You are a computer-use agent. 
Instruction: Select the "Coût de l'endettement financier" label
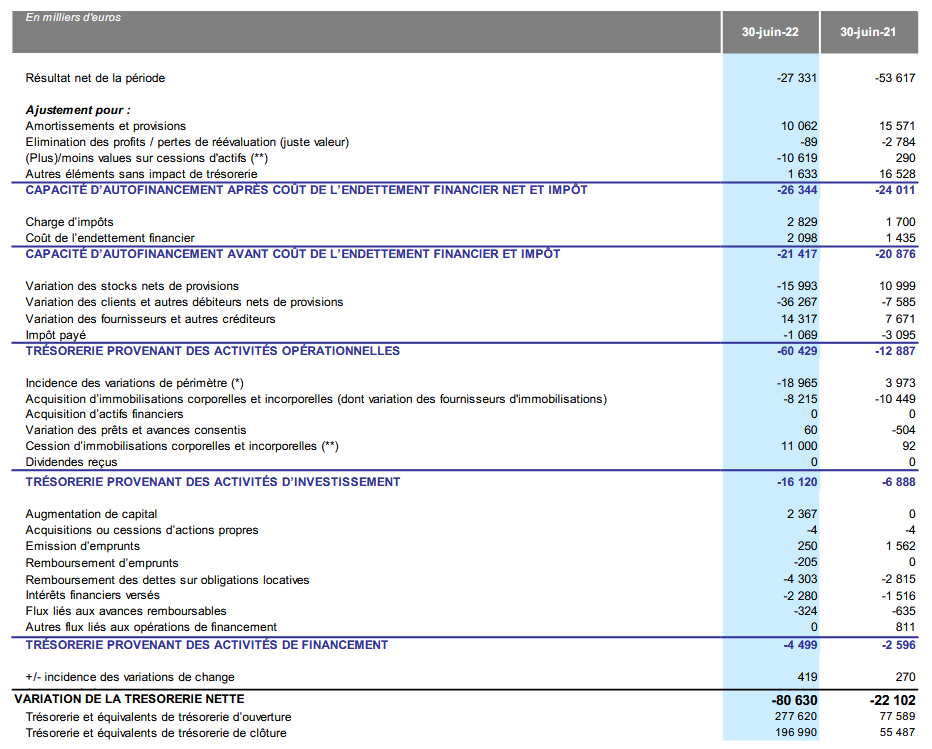(110, 238)
